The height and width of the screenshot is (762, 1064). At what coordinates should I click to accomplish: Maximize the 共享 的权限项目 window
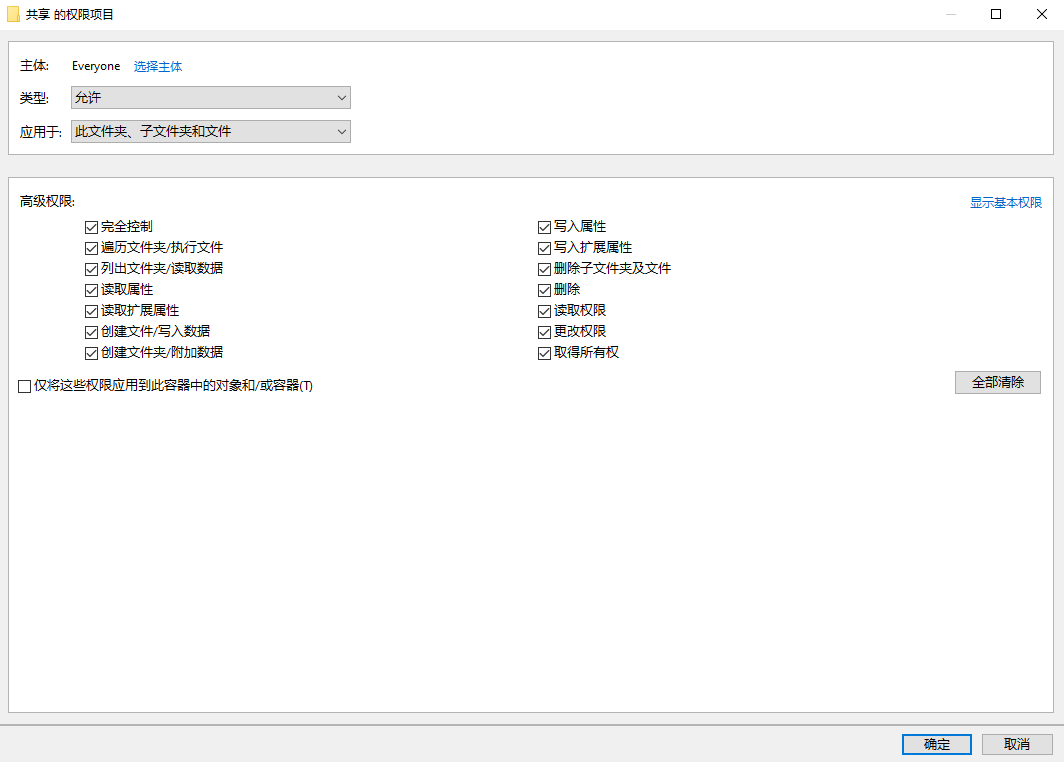pyautogui.click(x=995, y=14)
